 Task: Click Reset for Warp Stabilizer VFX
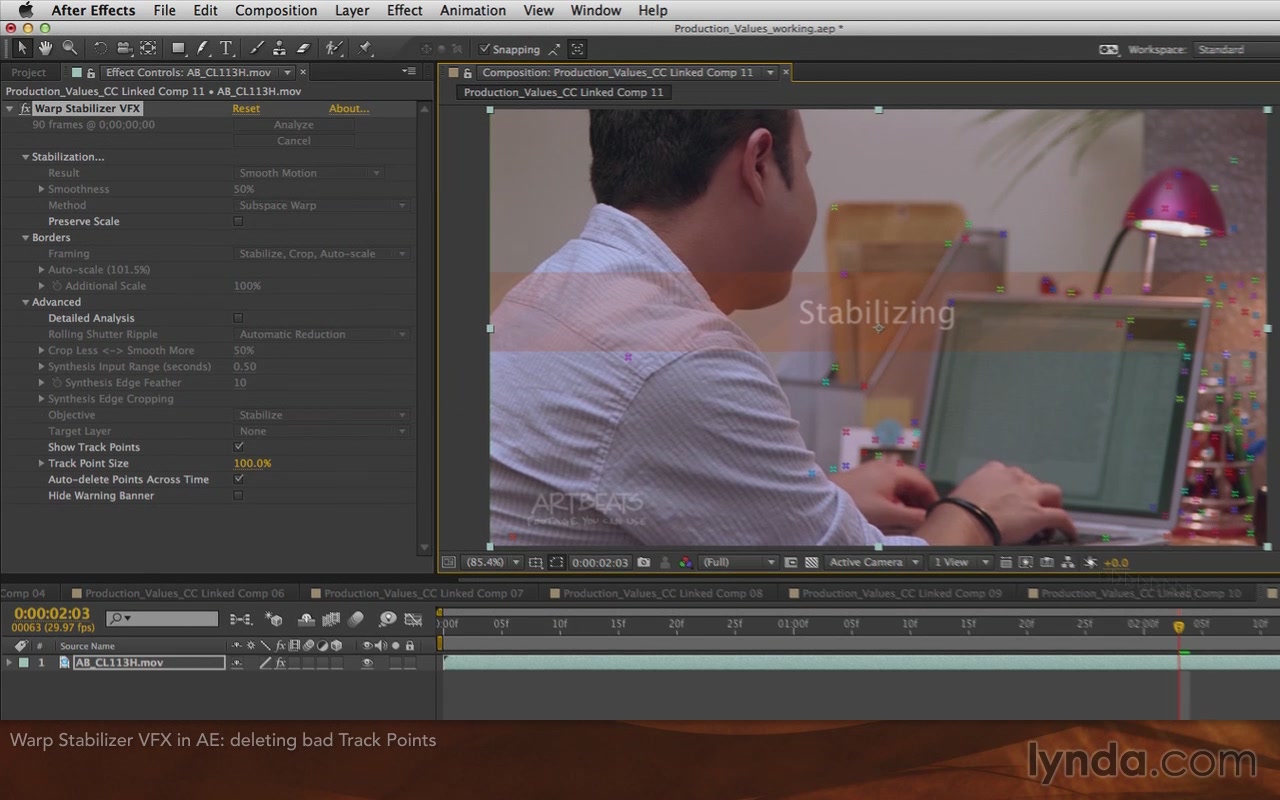[x=246, y=108]
